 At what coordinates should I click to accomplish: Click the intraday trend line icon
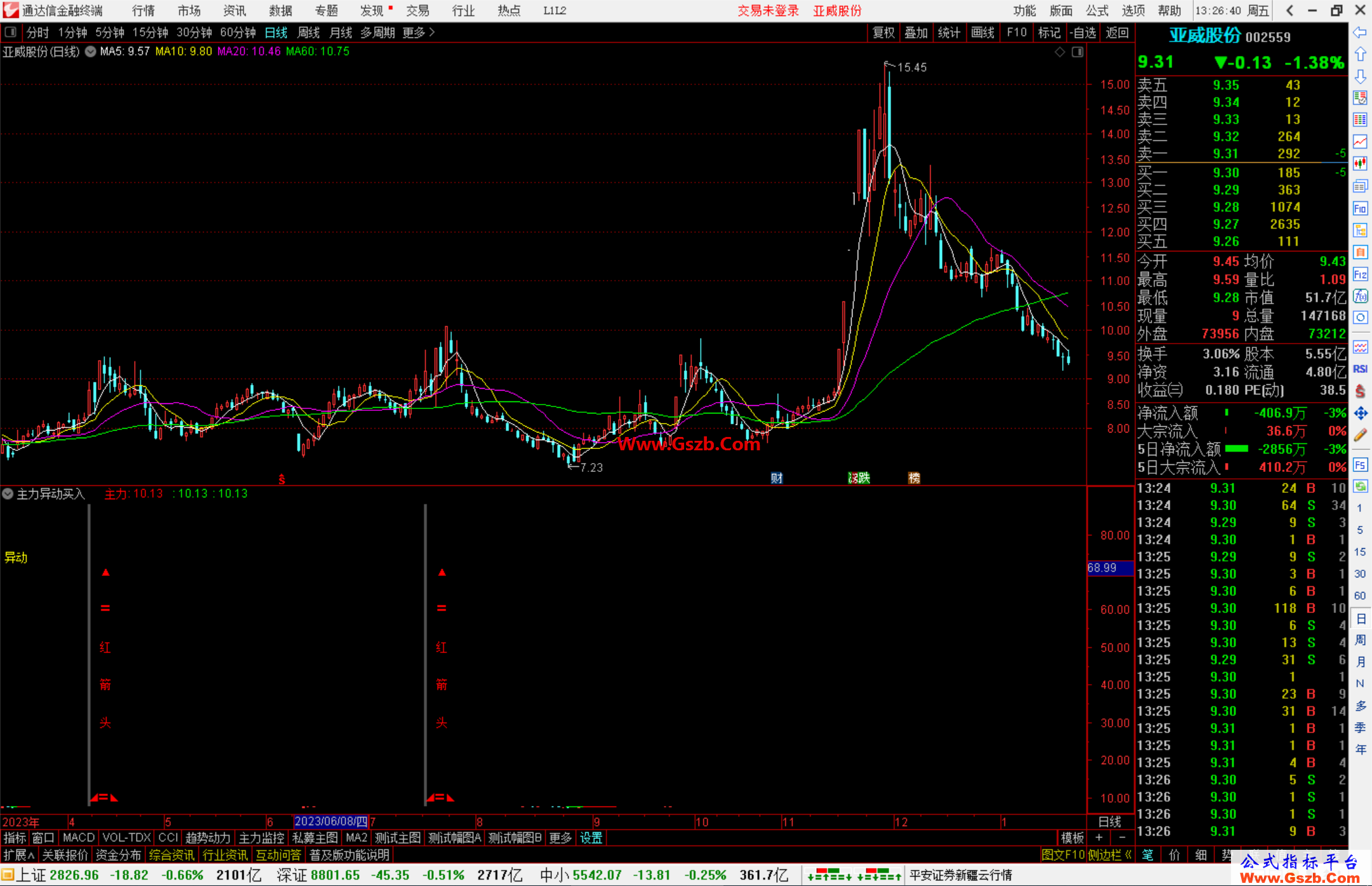point(1360,142)
